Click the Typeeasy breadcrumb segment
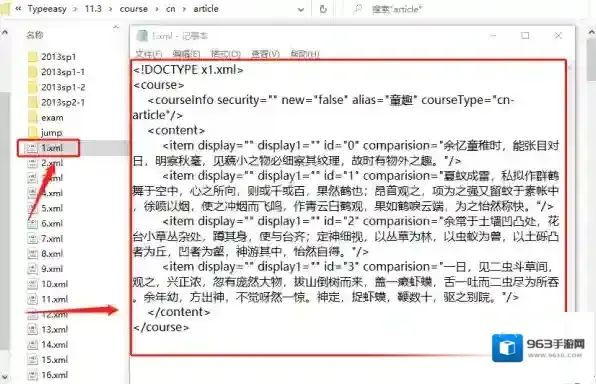The height and width of the screenshot is (384, 596). 47,9
